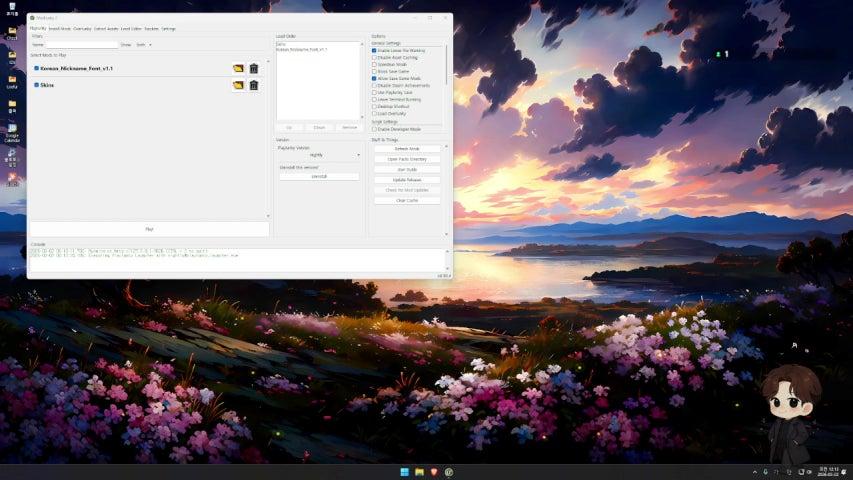
Task: Open folder for Korean_Nickname_Font_v1.1 mod
Action: (238, 68)
